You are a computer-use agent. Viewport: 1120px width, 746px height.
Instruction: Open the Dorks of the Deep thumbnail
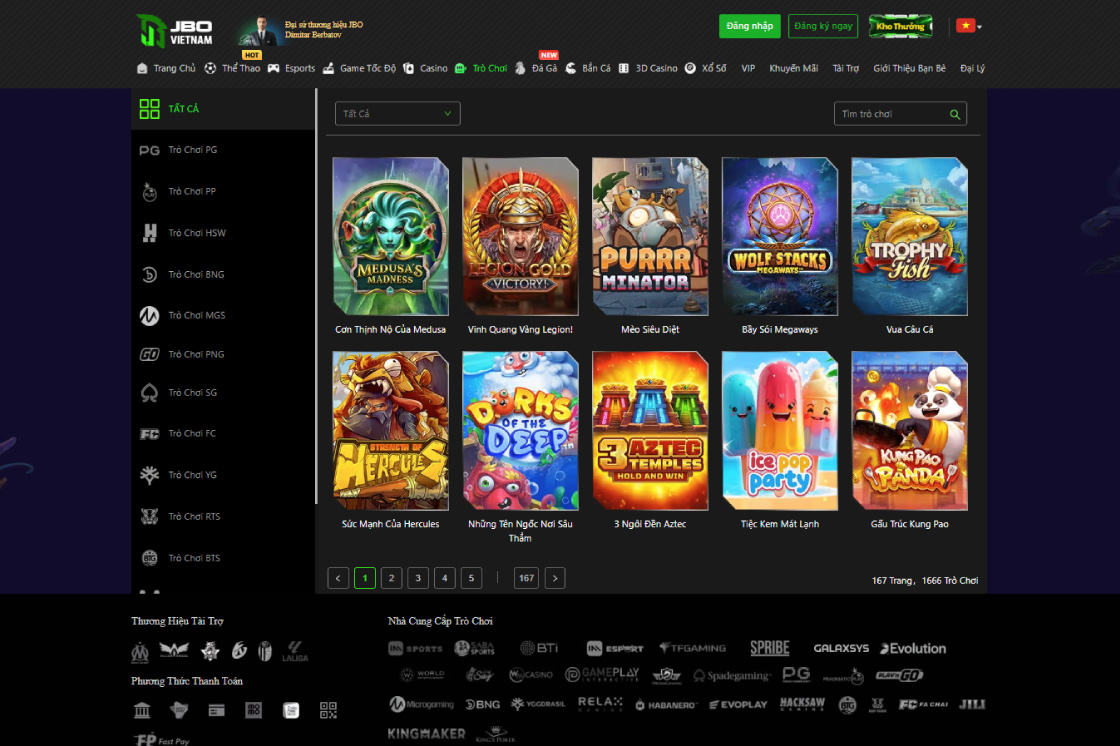[x=520, y=431]
